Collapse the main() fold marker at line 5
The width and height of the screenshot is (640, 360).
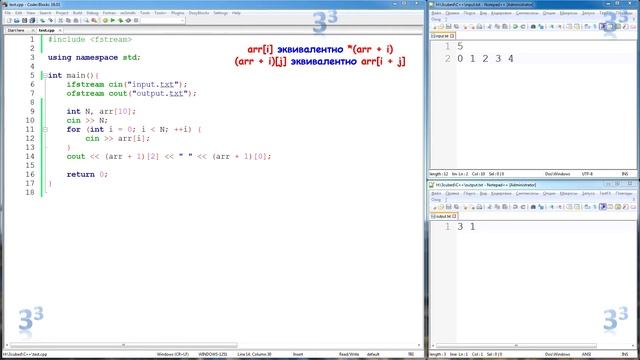[45, 76]
